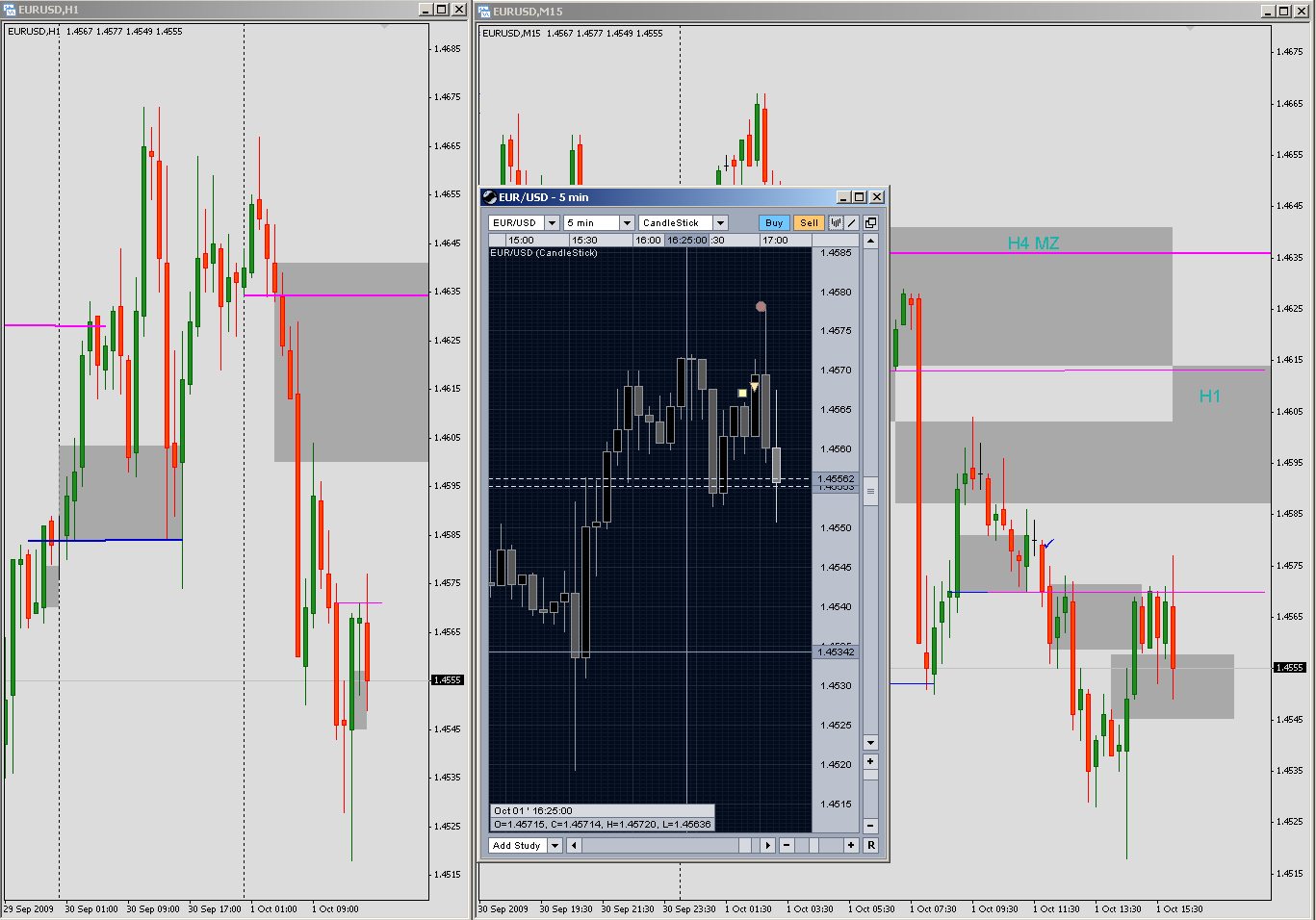Click the duplicate chart window icon

871,222
